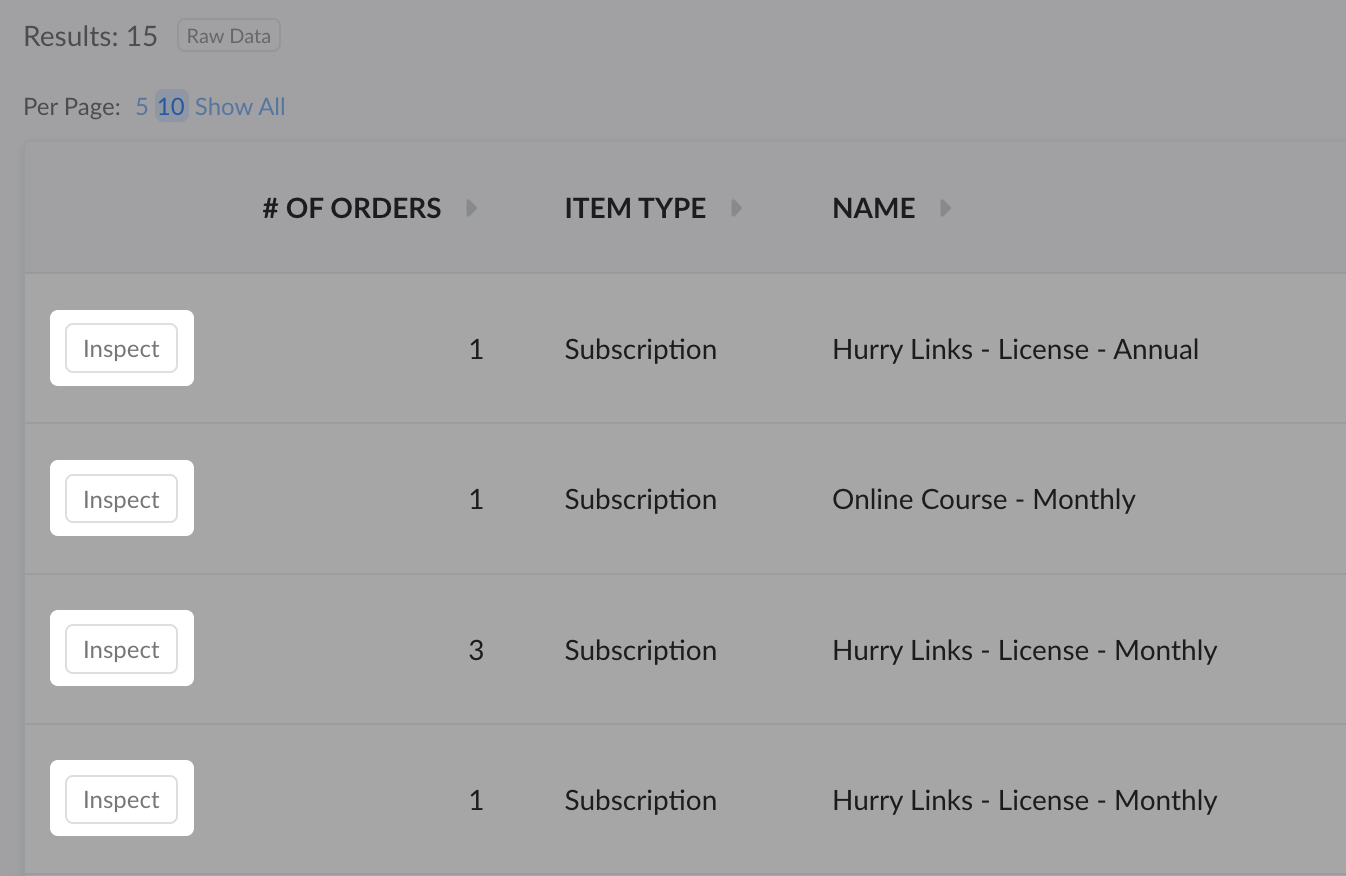1346x876 pixels.
Task: Click the Online Course - Monthly name
Action: tap(984, 500)
